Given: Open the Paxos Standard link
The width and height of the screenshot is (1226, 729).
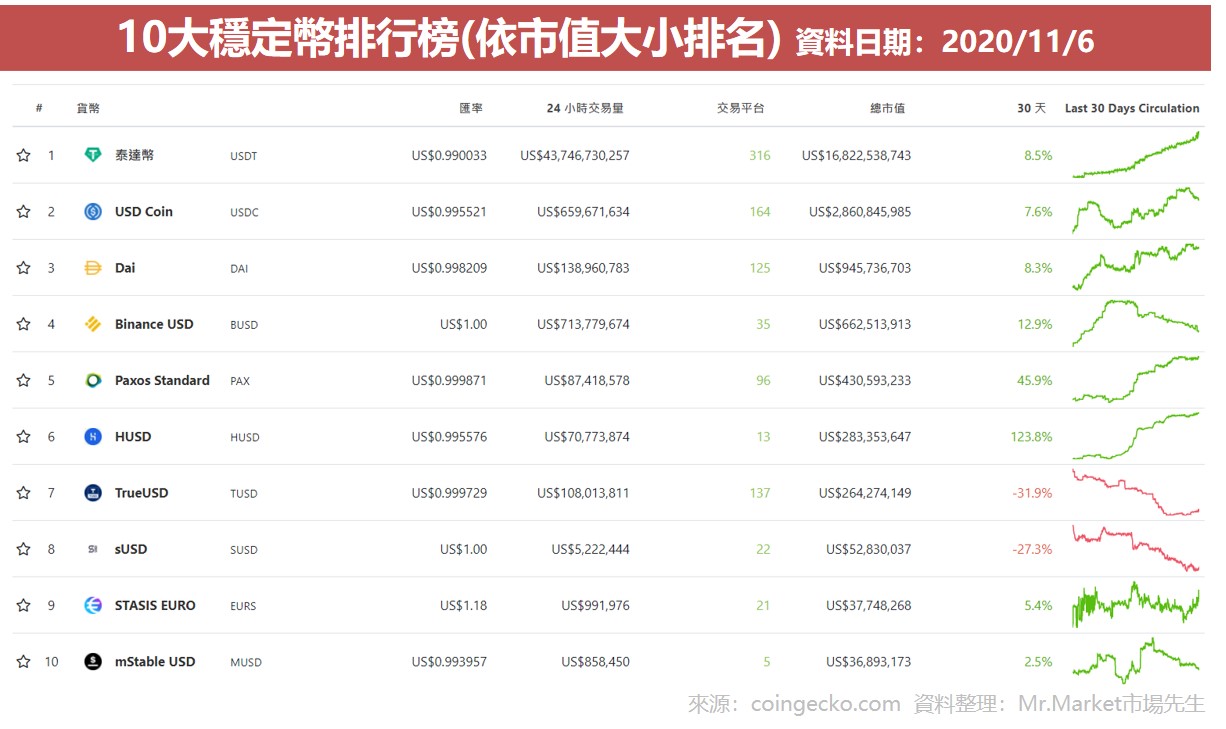Looking at the screenshot, I should (x=162, y=380).
